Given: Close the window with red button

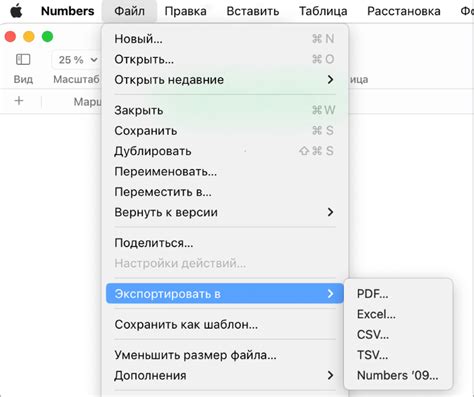Looking at the screenshot, I should [x=10, y=36].
